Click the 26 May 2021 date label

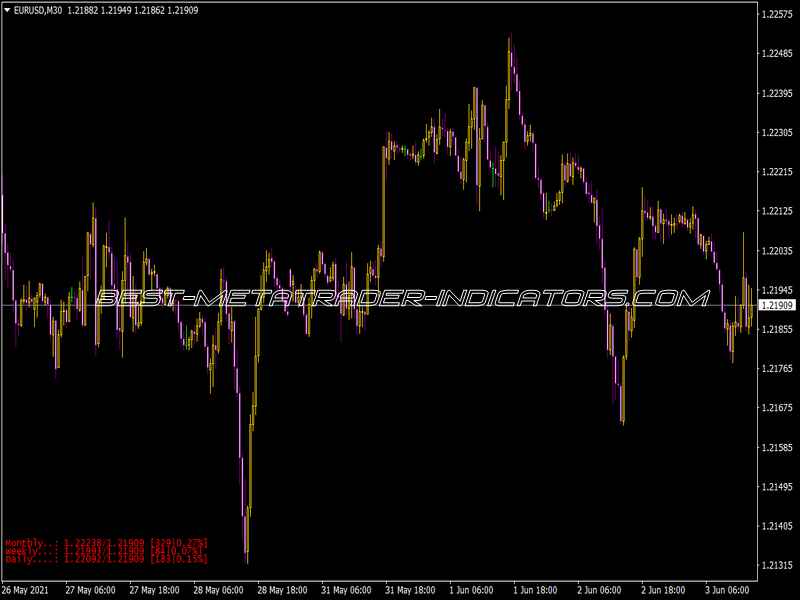26,590
